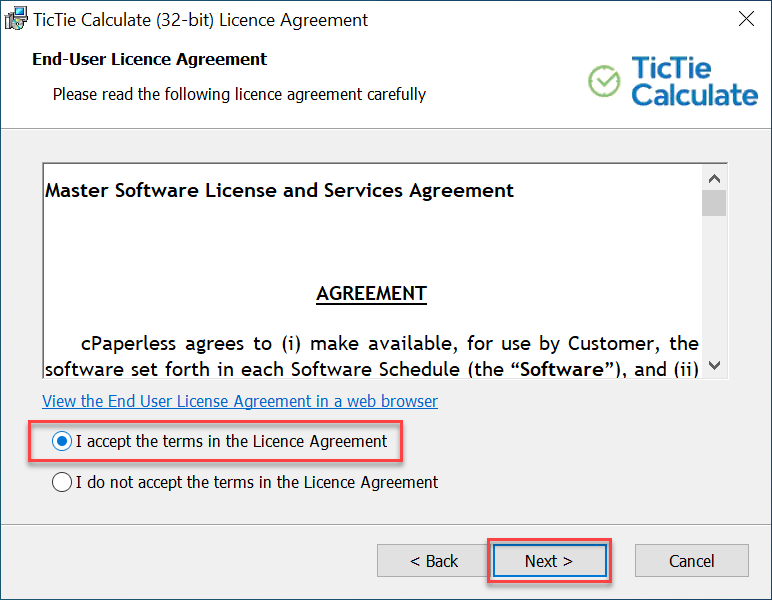The width and height of the screenshot is (772, 600).
Task: Select 'I do not accept the terms' radio button
Action: 62,482
